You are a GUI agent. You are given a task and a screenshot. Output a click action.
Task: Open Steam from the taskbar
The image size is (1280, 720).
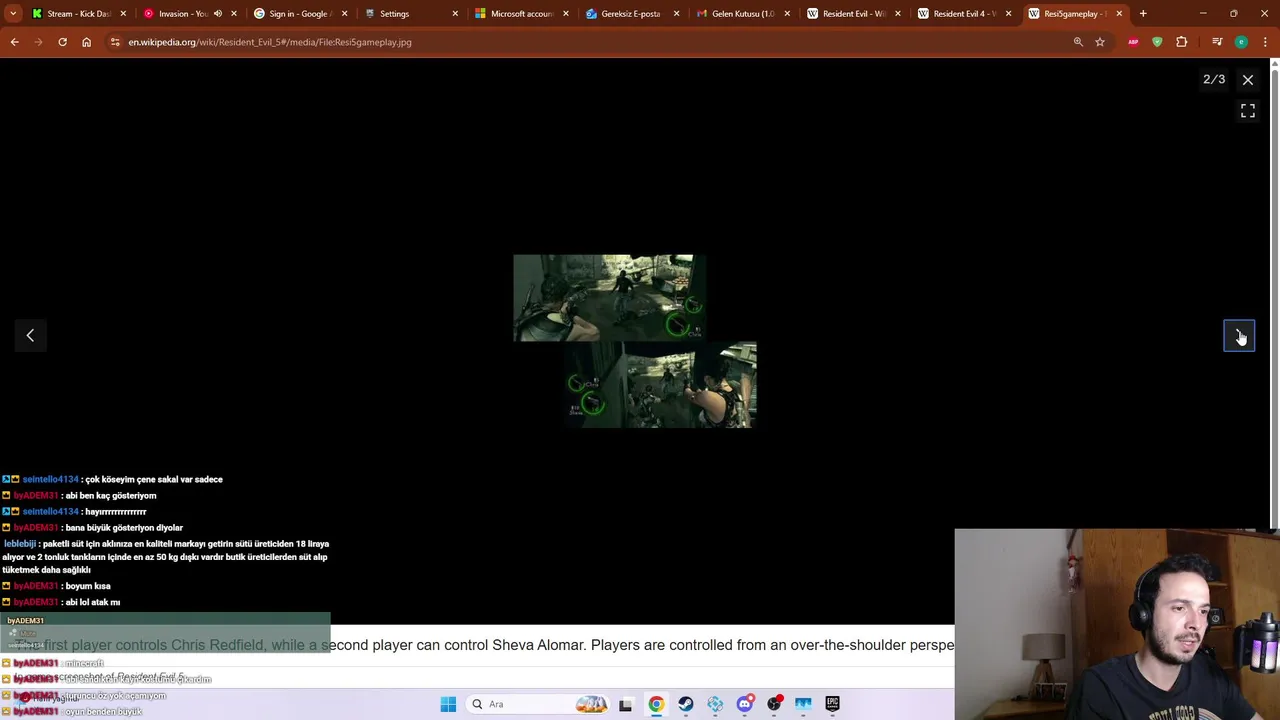point(685,704)
